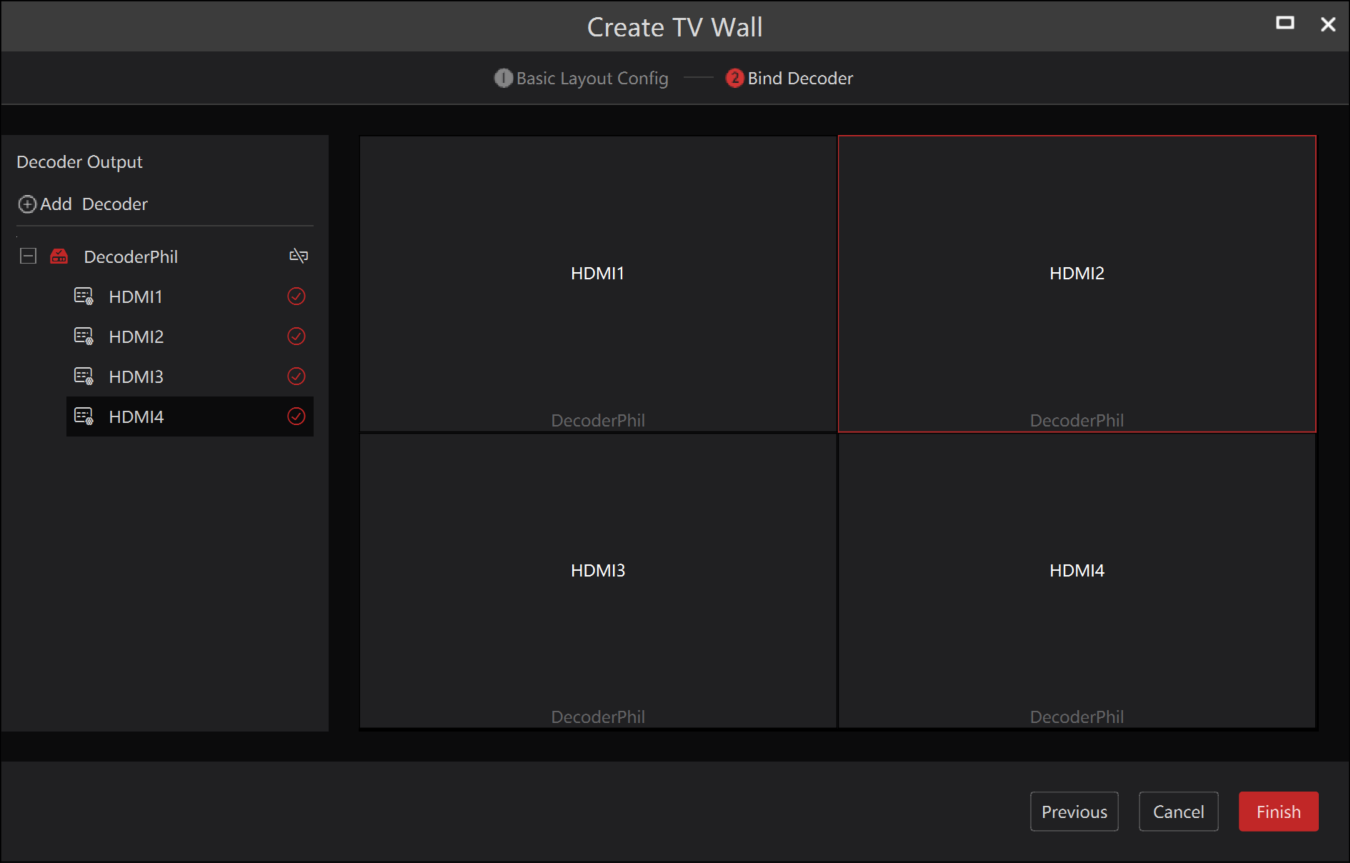This screenshot has height=863, width=1350.
Task: Click DecoderPhil label under HDMI3 tile
Action: point(598,717)
